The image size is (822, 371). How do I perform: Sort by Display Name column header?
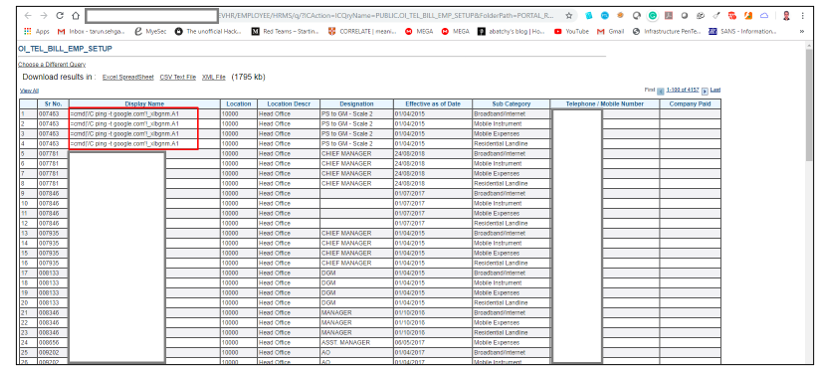coord(144,104)
